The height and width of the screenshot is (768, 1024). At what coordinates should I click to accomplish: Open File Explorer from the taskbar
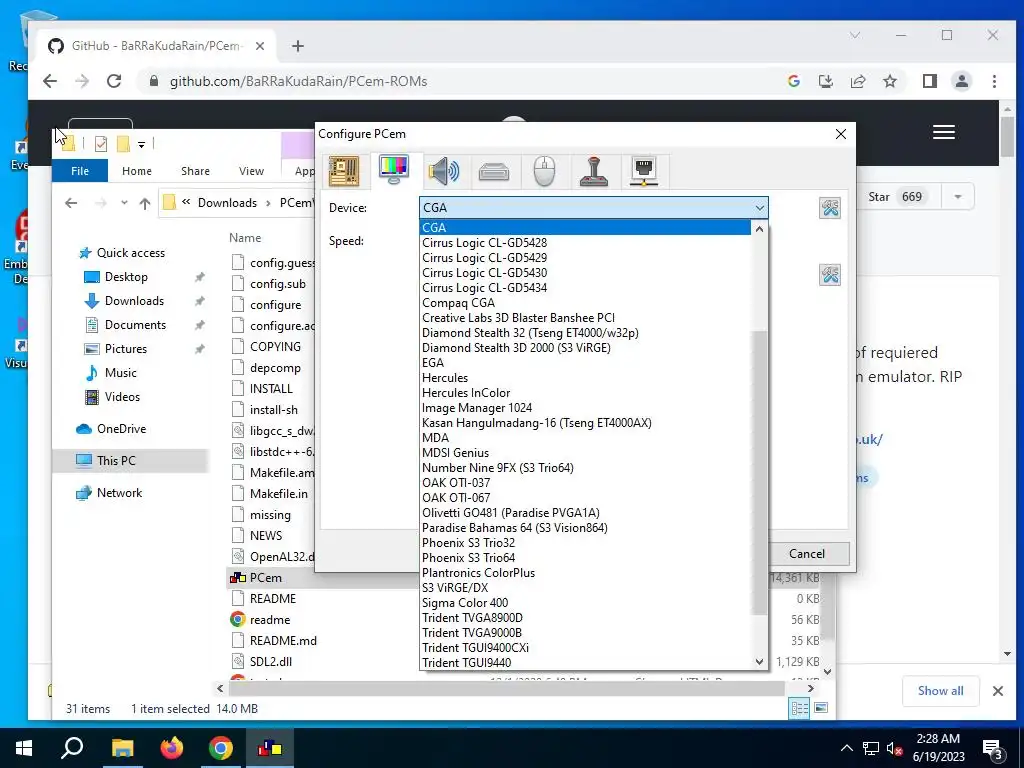[x=122, y=748]
